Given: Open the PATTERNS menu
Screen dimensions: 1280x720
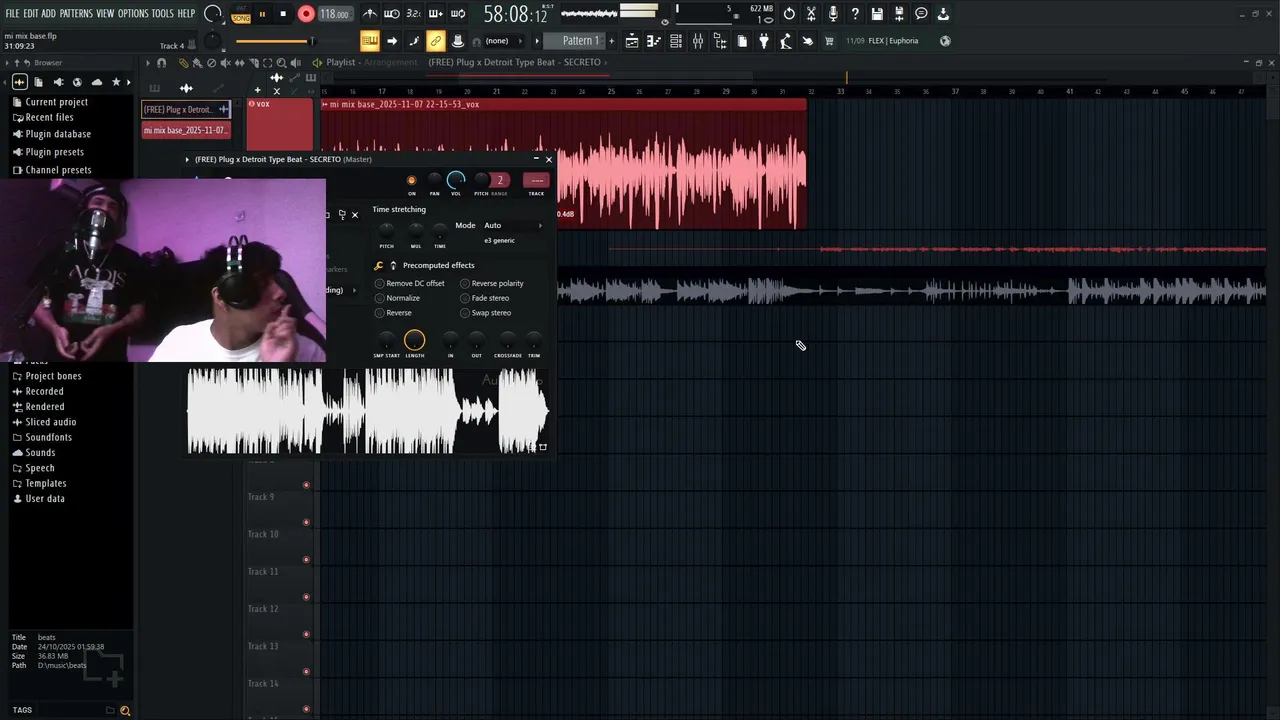Looking at the screenshot, I should coord(76,14).
